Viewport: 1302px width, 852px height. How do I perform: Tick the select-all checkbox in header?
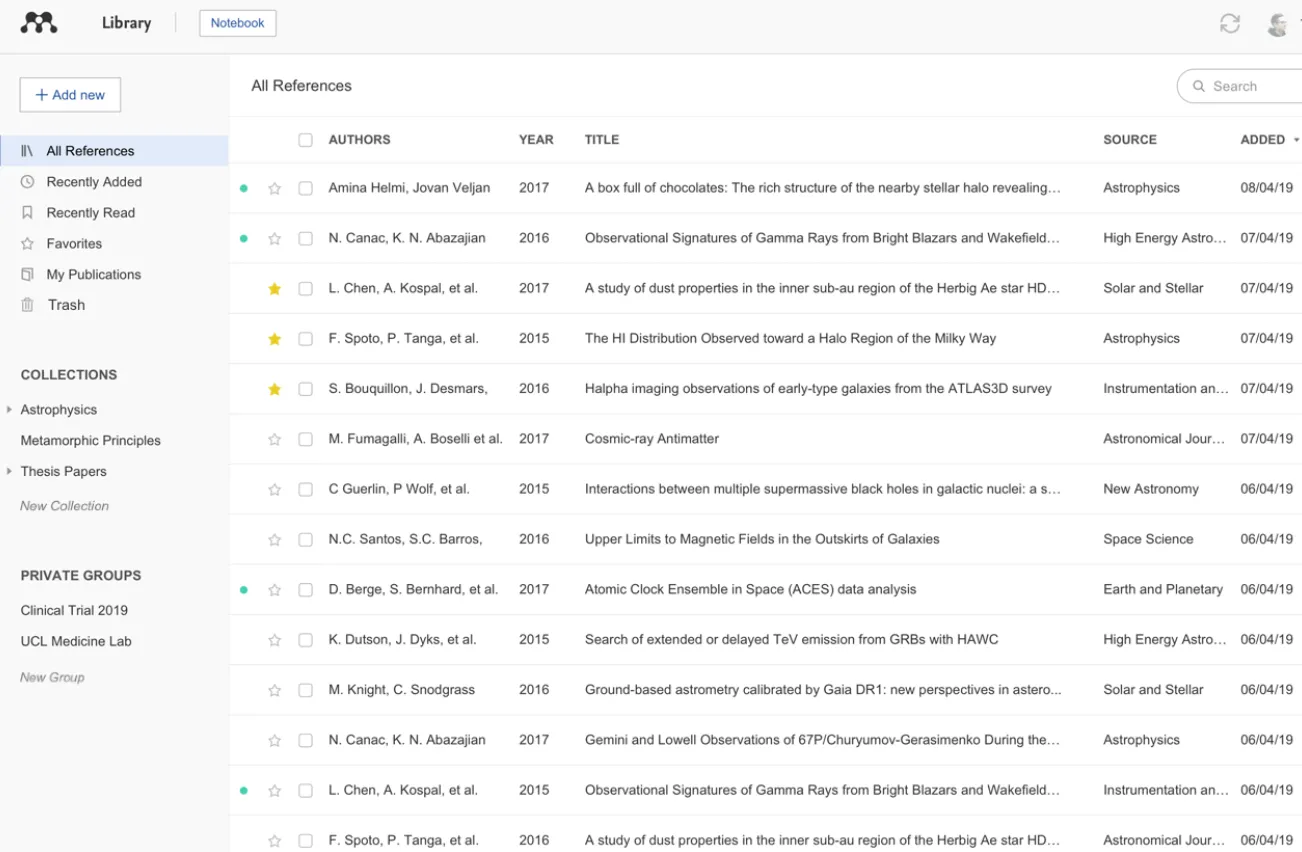pos(305,140)
